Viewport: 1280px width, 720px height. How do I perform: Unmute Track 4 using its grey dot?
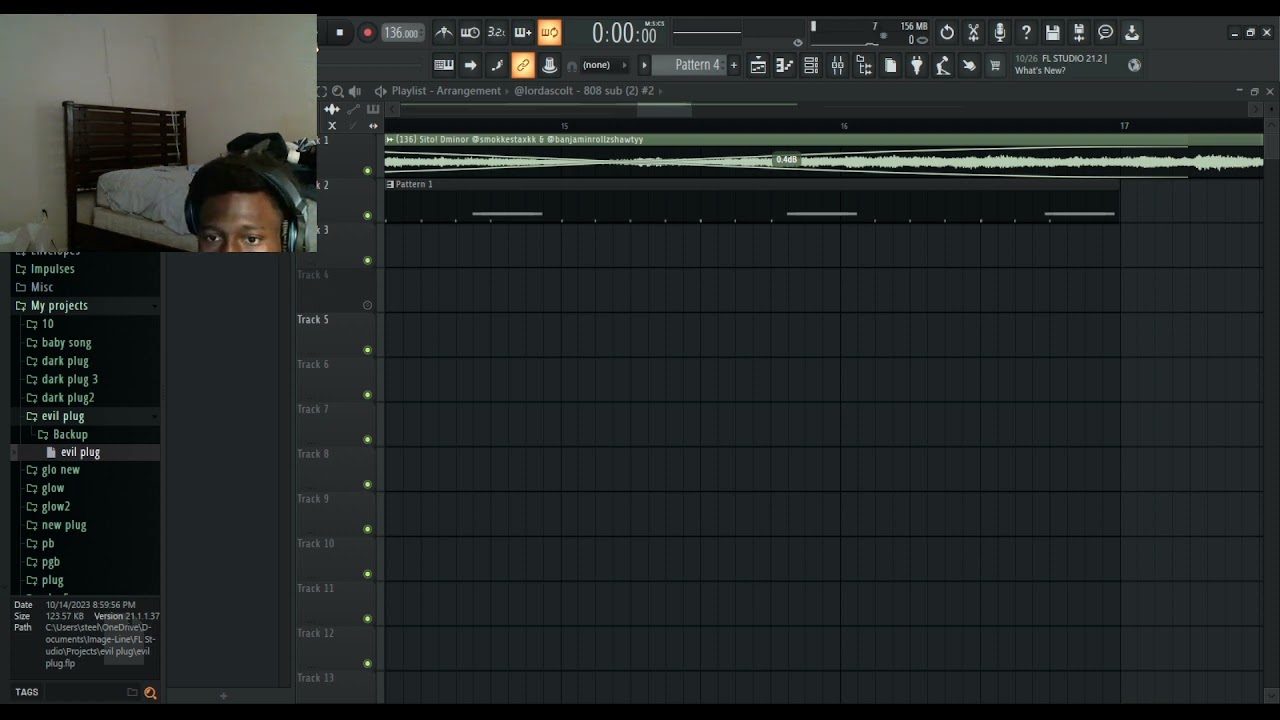[x=367, y=305]
